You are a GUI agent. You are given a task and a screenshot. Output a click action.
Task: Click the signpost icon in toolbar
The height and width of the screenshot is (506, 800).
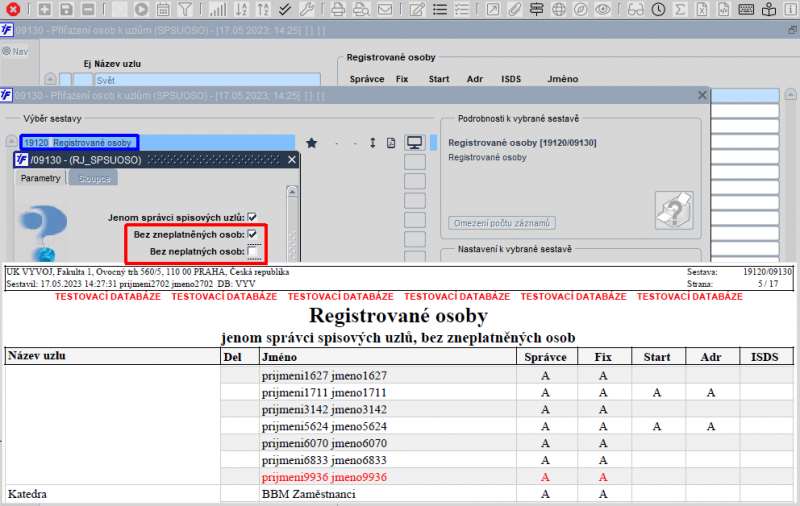pos(536,9)
